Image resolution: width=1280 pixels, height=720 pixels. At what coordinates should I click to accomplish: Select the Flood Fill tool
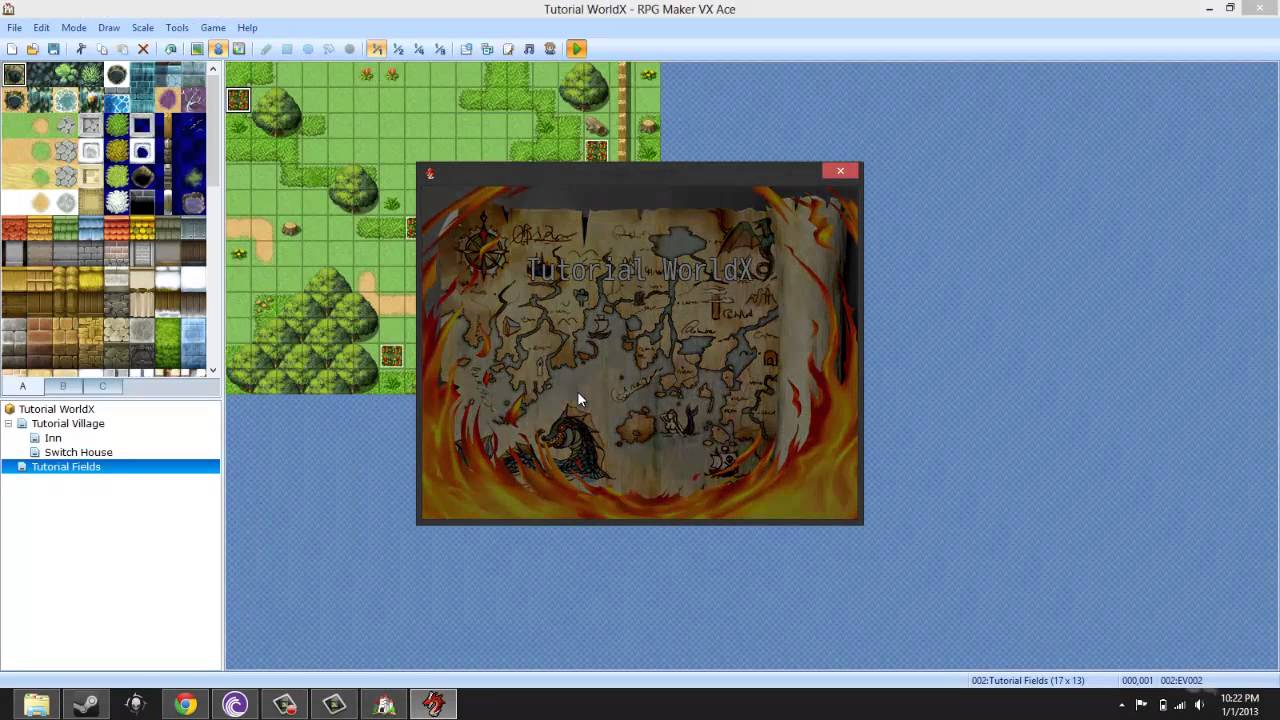(329, 49)
